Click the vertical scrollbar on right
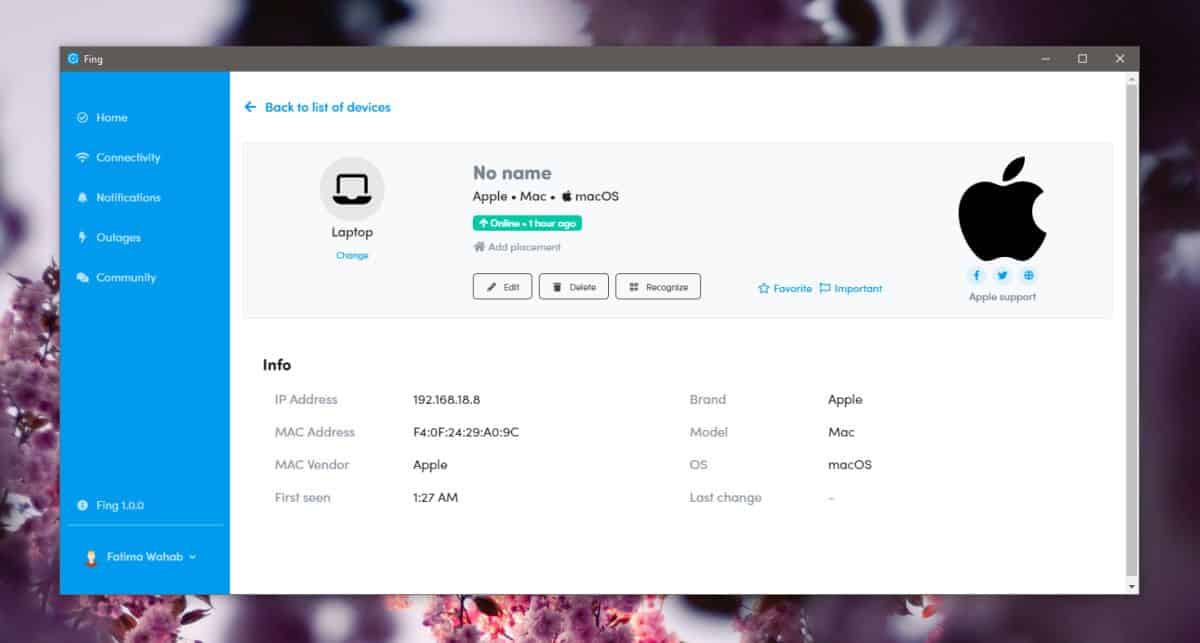 tap(1132, 330)
